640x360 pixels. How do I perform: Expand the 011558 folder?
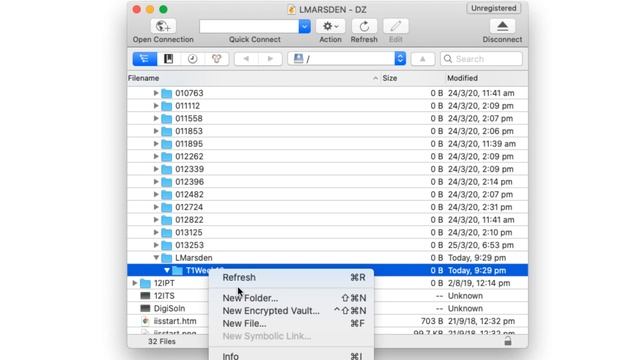tap(156, 118)
